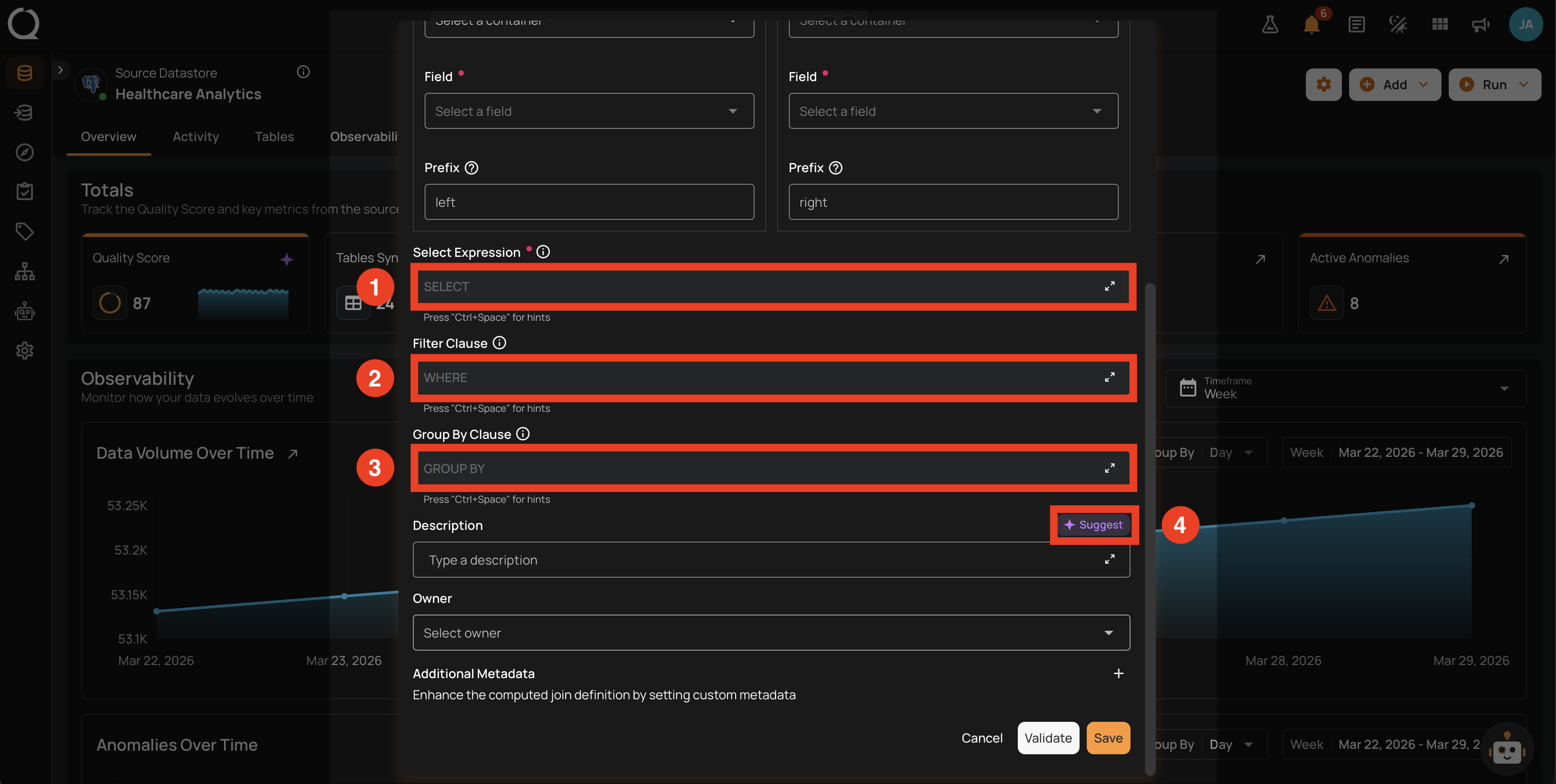Switch to the Activity tab
The height and width of the screenshot is (784, 1556).
pos(196,137)
